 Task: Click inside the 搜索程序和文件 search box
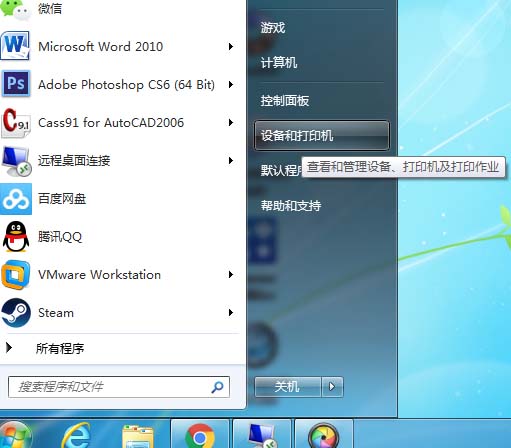coord(119,387)
